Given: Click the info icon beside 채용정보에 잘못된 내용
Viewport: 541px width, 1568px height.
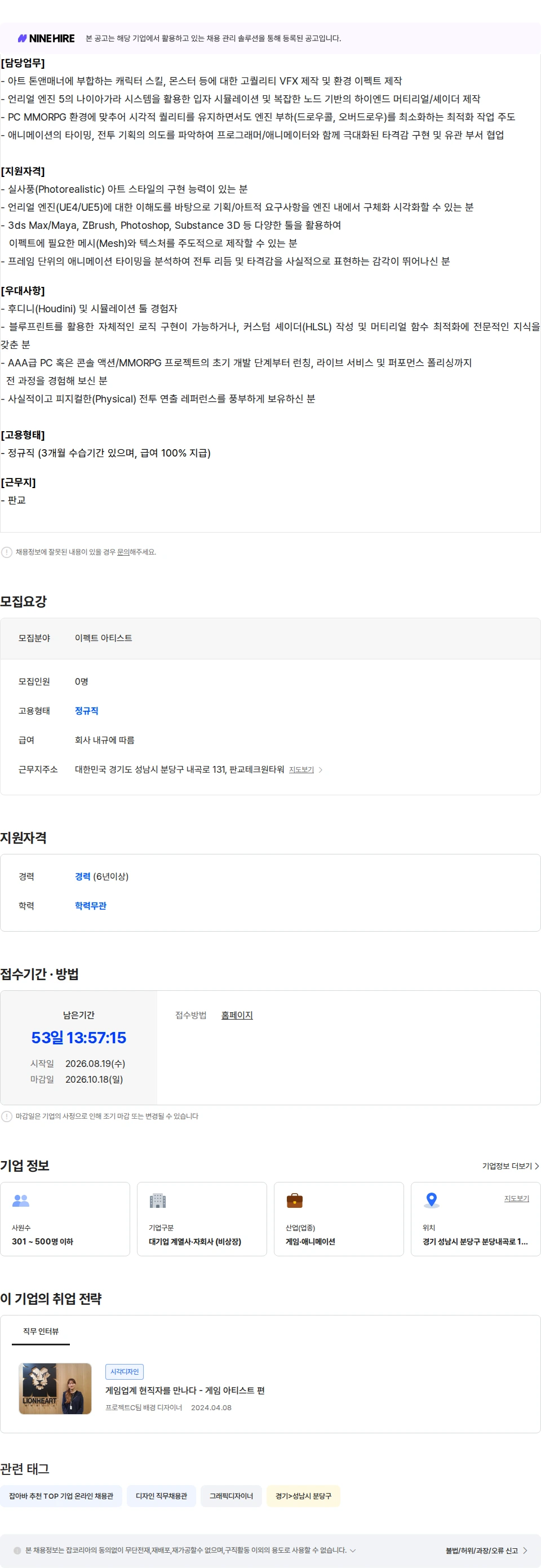Looking at the screenshot, I should click(7, 552).
